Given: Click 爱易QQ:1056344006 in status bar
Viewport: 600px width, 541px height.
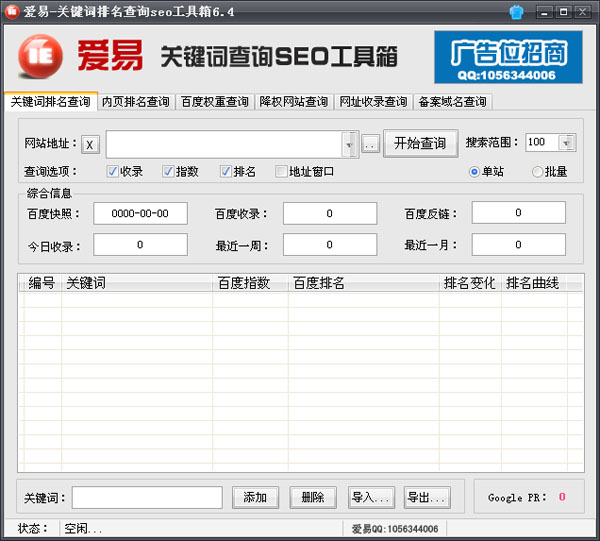Looking at the screenshot, I should tap(395, 529).
